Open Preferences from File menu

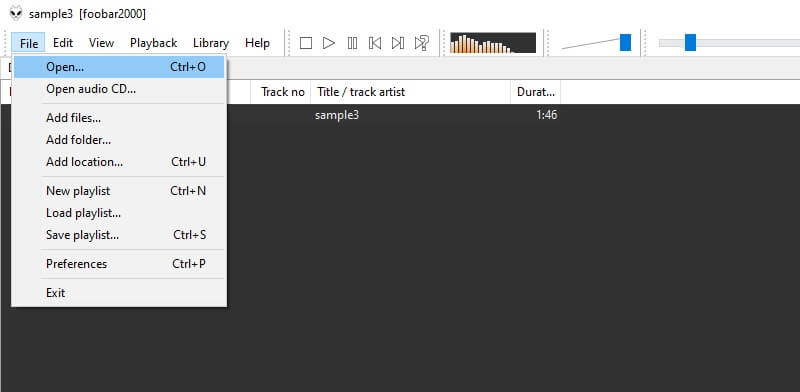[x=119, y=264]
